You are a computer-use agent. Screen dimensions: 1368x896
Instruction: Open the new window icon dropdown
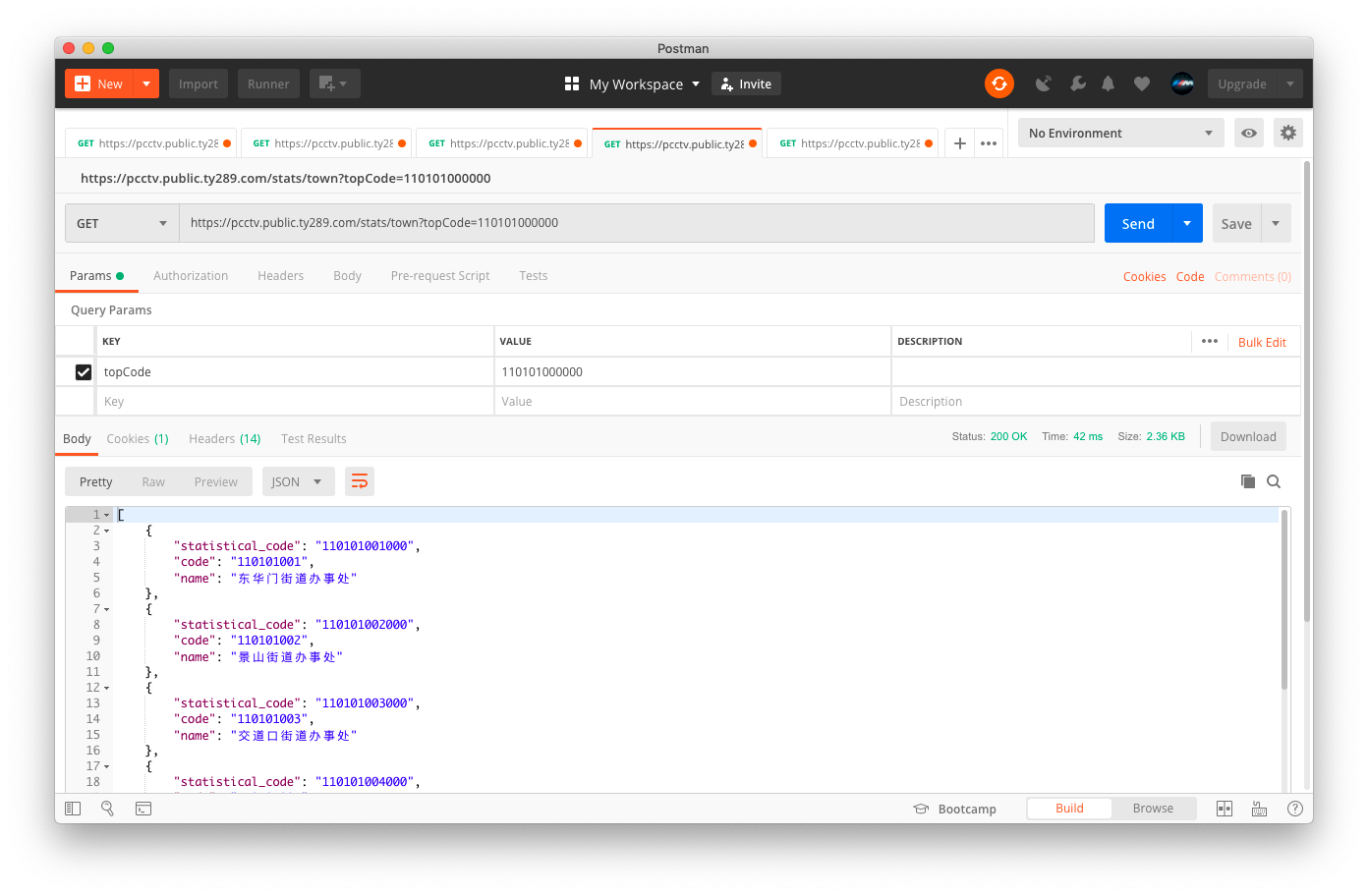pyautogui.click(x=335, y=84)
